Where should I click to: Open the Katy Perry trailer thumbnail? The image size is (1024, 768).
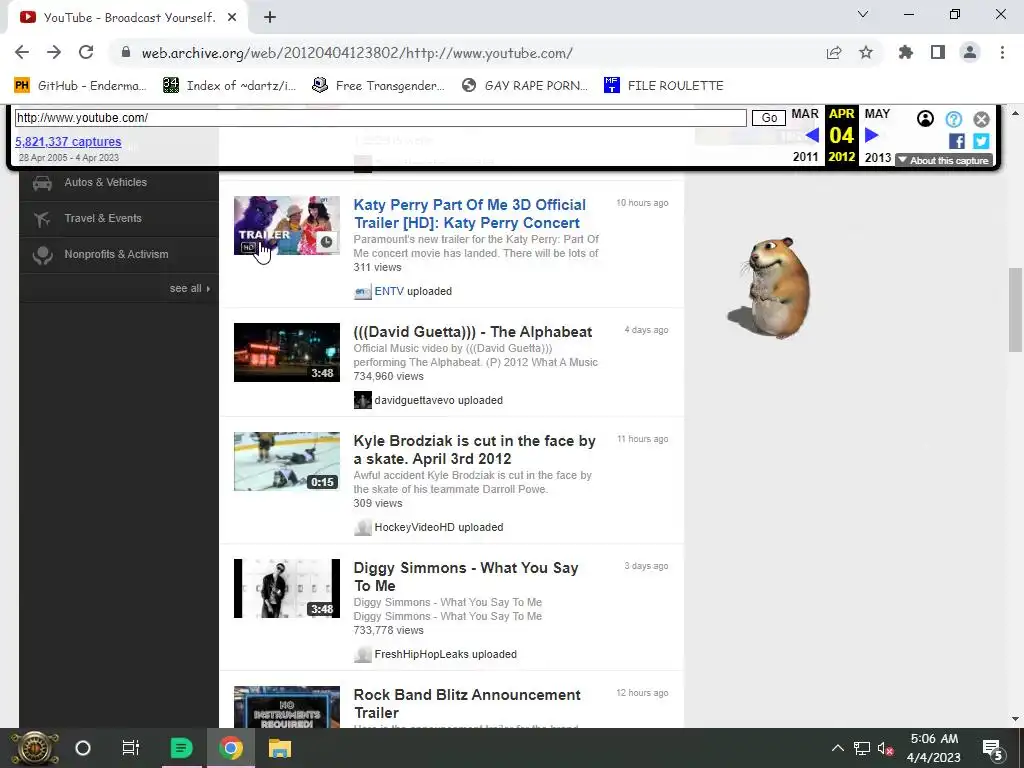point(287,225)
